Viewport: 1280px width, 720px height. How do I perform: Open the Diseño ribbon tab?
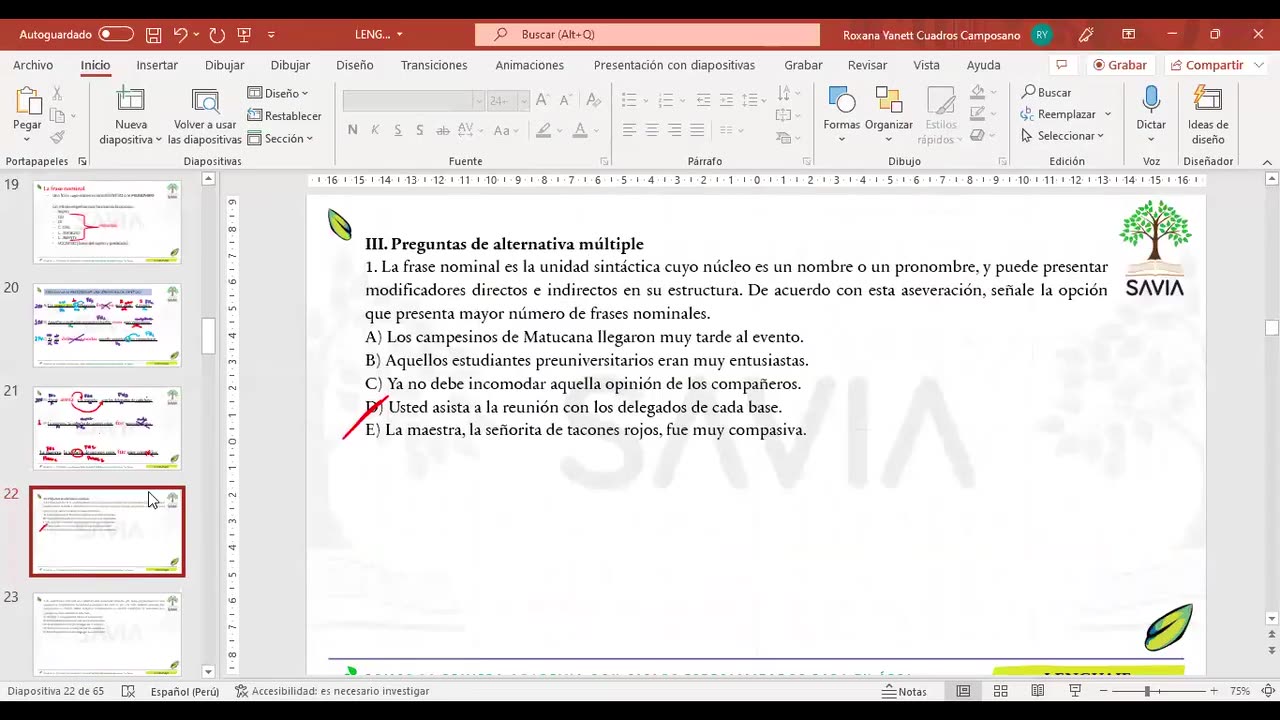(354, 65)
